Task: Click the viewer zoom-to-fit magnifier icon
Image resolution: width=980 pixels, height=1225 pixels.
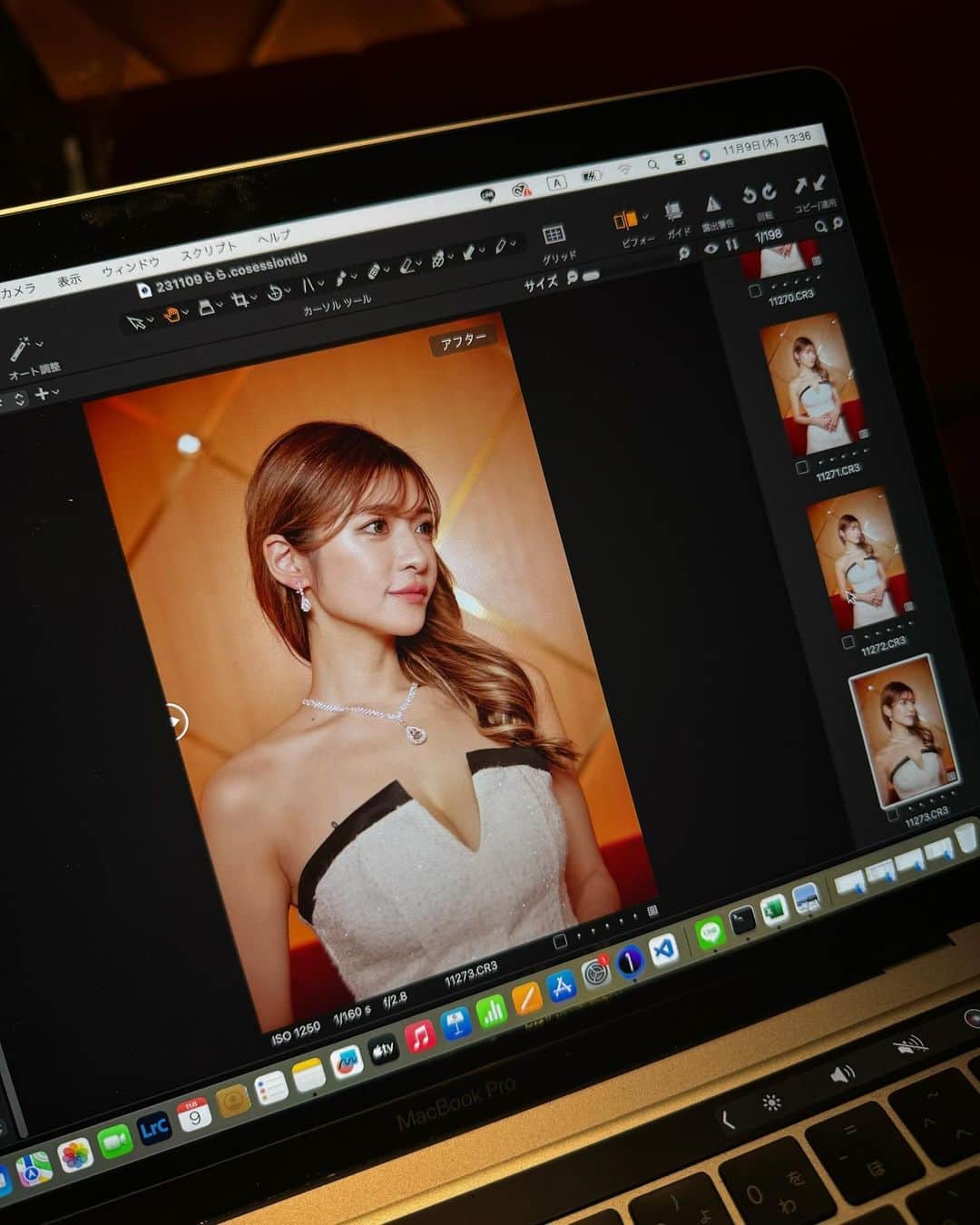Action: (x=684, y=253)
